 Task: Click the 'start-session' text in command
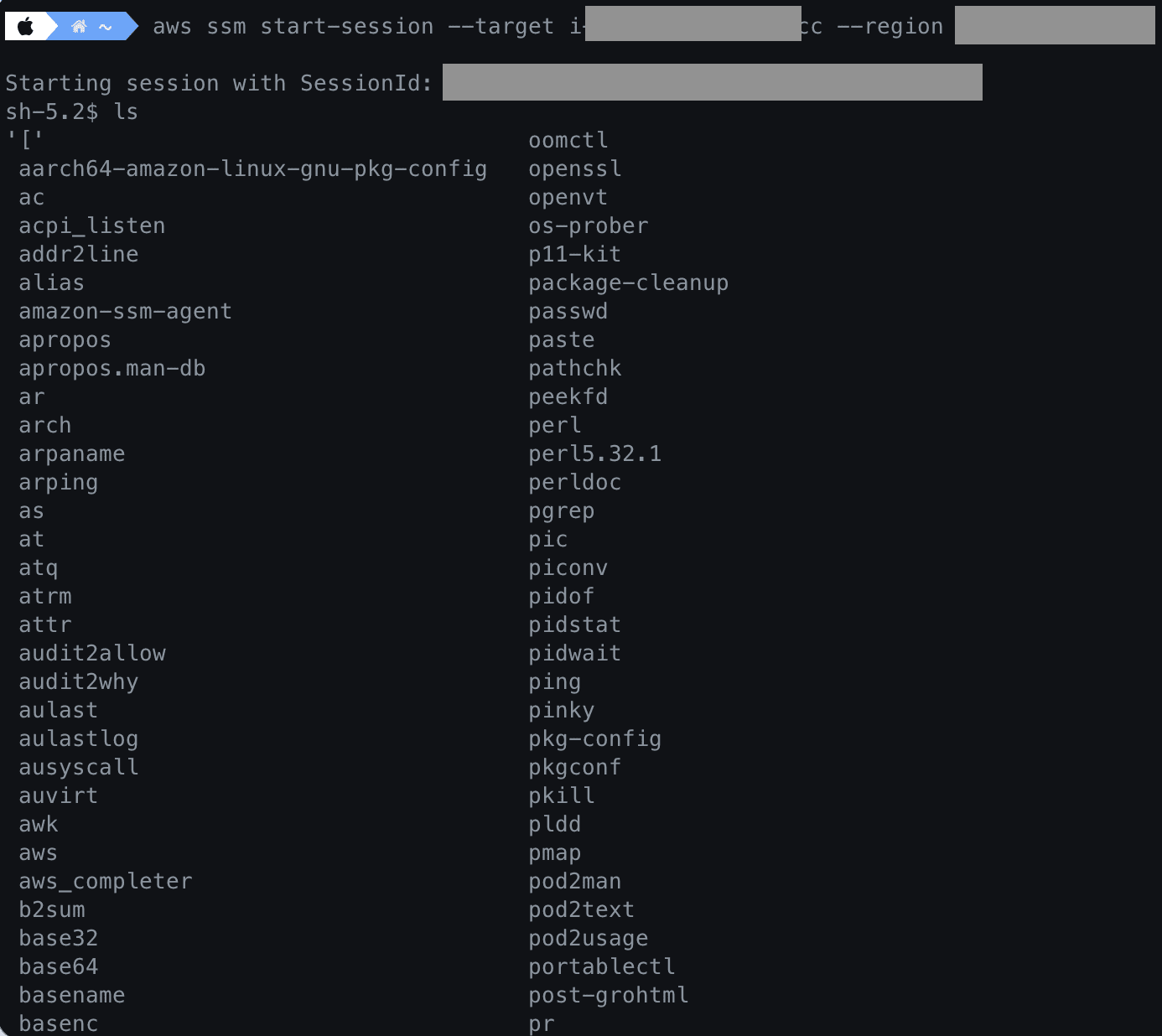[346, 26]
